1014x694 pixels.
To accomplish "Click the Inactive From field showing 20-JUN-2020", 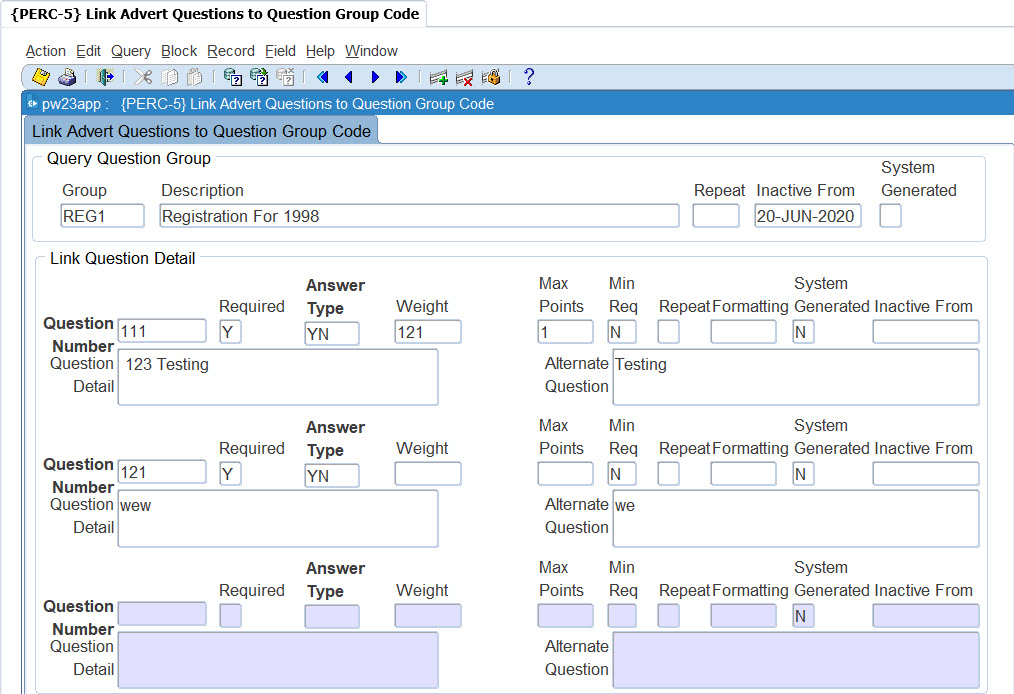I will click(807, 216).
